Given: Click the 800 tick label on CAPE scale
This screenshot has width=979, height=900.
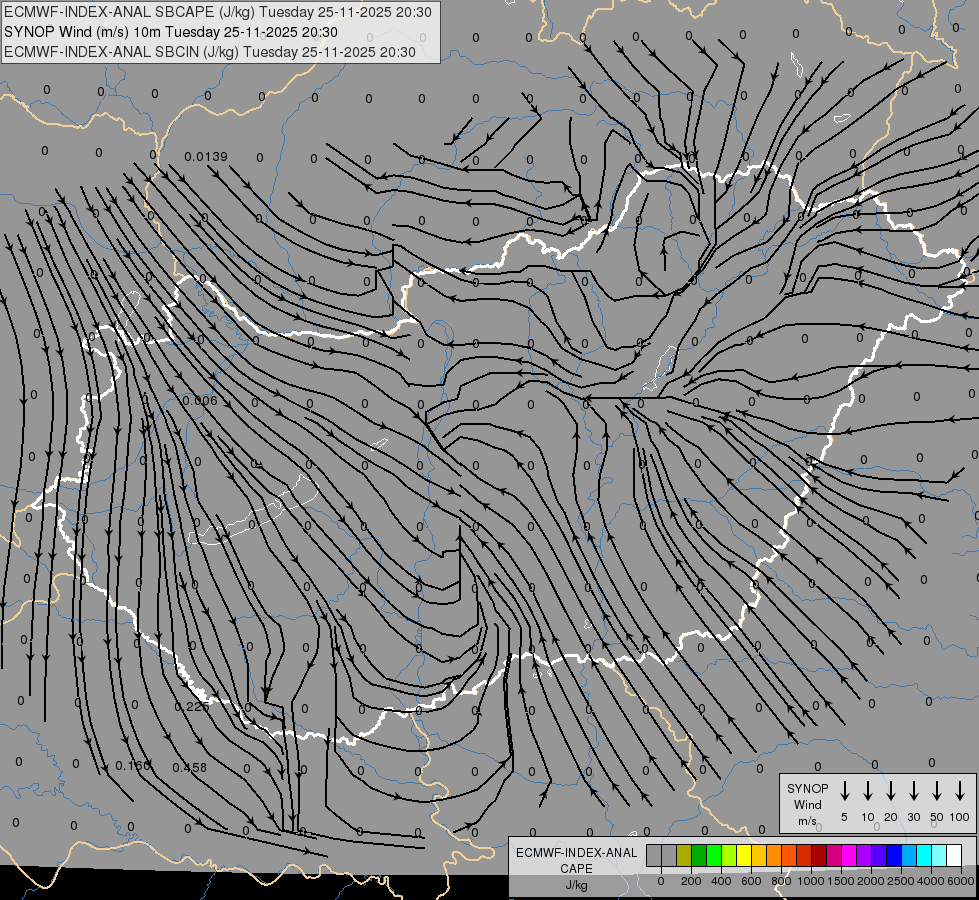Looking at the screenshot, I should tap(781, 881).
